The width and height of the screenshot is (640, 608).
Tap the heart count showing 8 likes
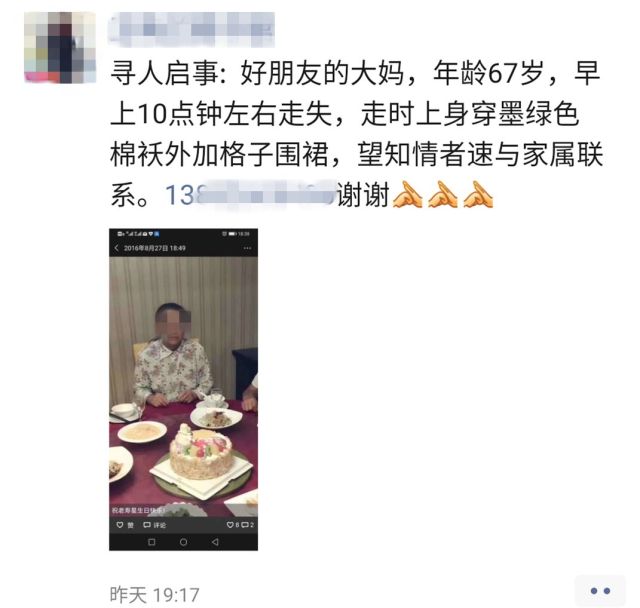point(233,525)
